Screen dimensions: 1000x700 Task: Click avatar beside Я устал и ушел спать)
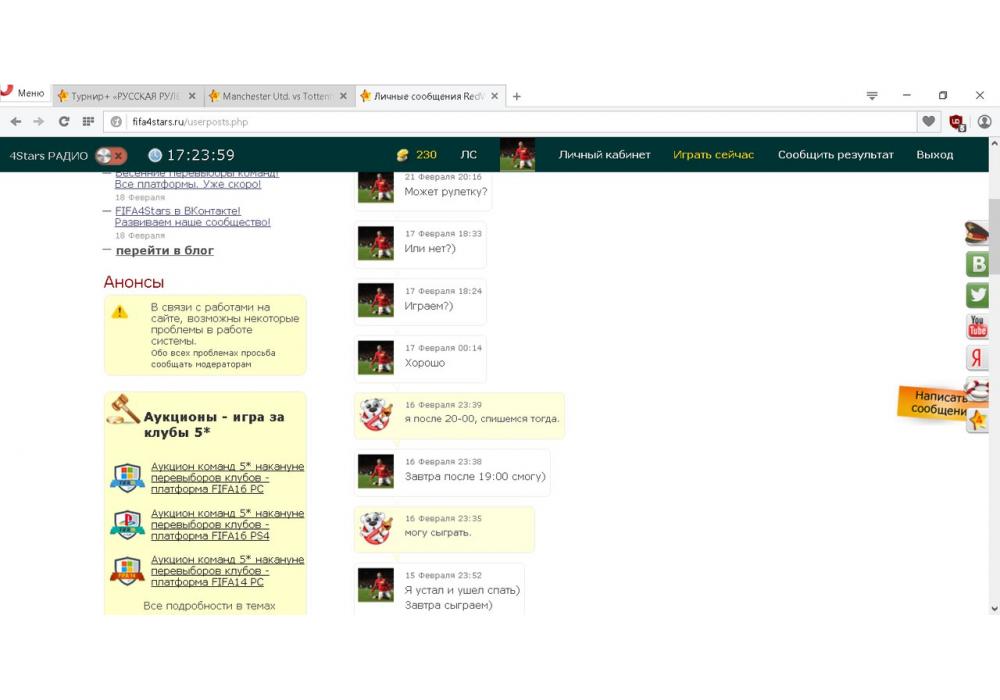(376, 585)
